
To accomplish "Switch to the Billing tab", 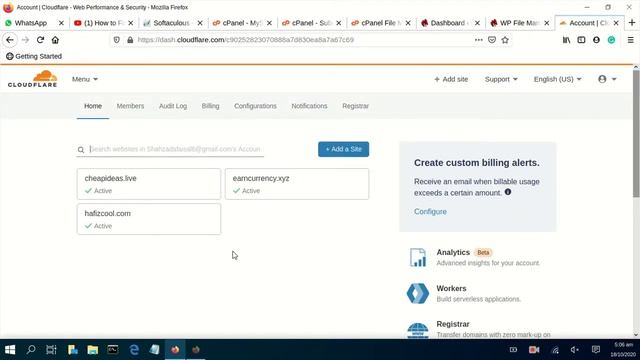I will 210,106.
